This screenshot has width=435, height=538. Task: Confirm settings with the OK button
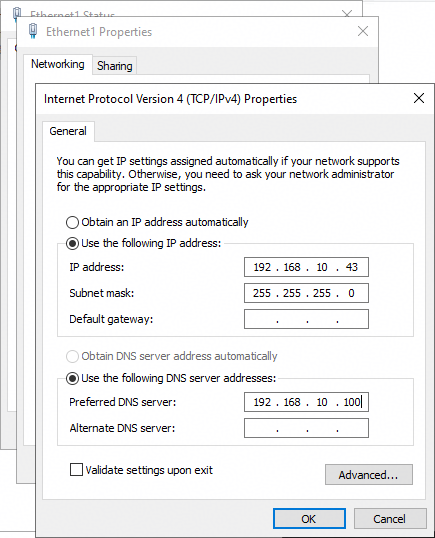pos(309,519)
